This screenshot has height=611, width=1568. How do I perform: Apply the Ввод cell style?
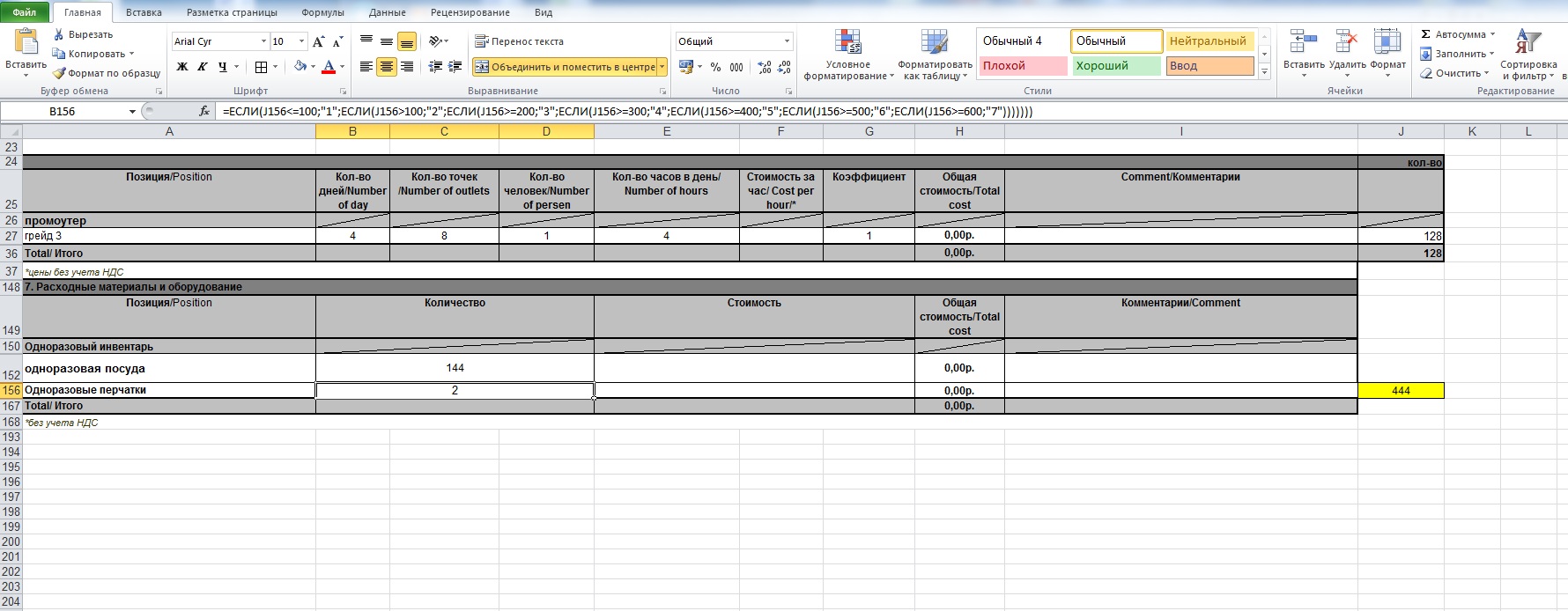point(1209,66)
